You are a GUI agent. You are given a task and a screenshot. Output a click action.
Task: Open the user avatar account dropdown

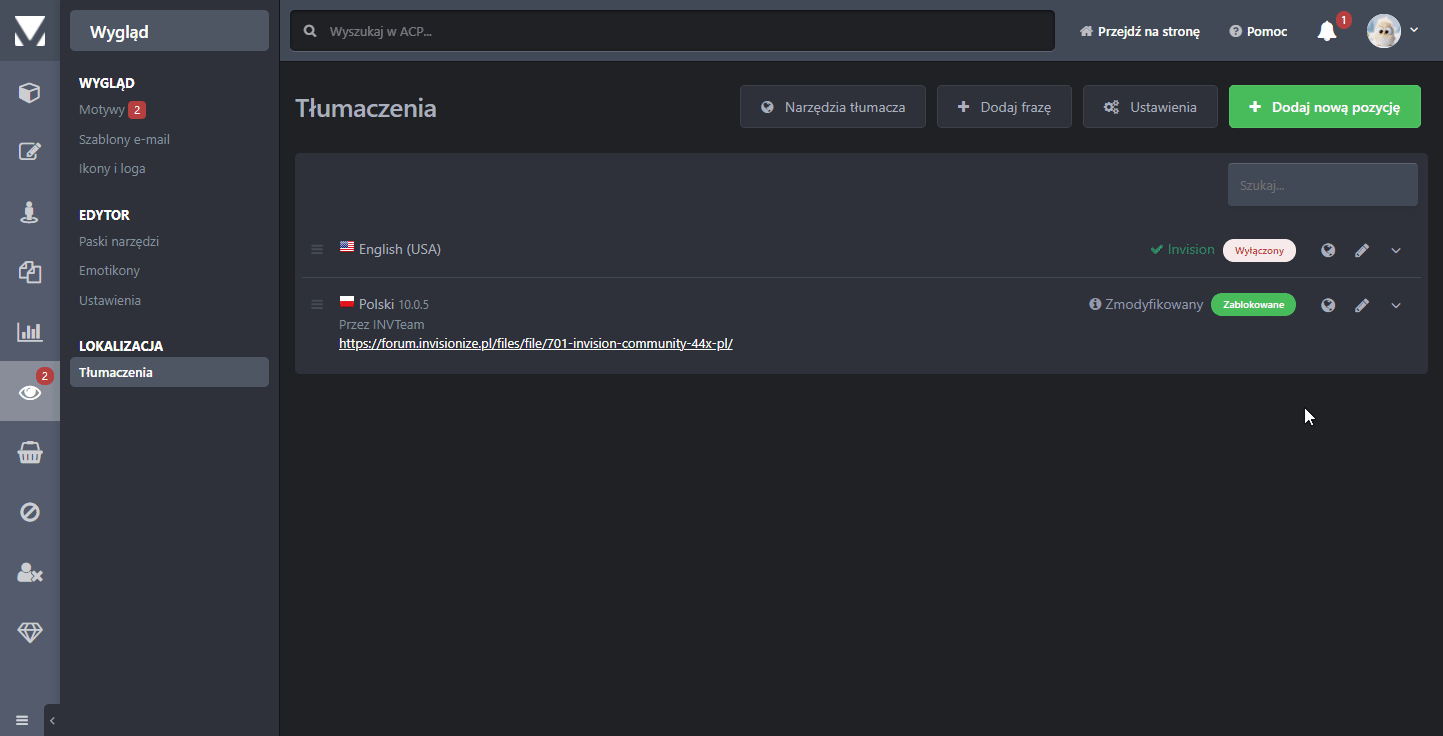point(1392,31)
